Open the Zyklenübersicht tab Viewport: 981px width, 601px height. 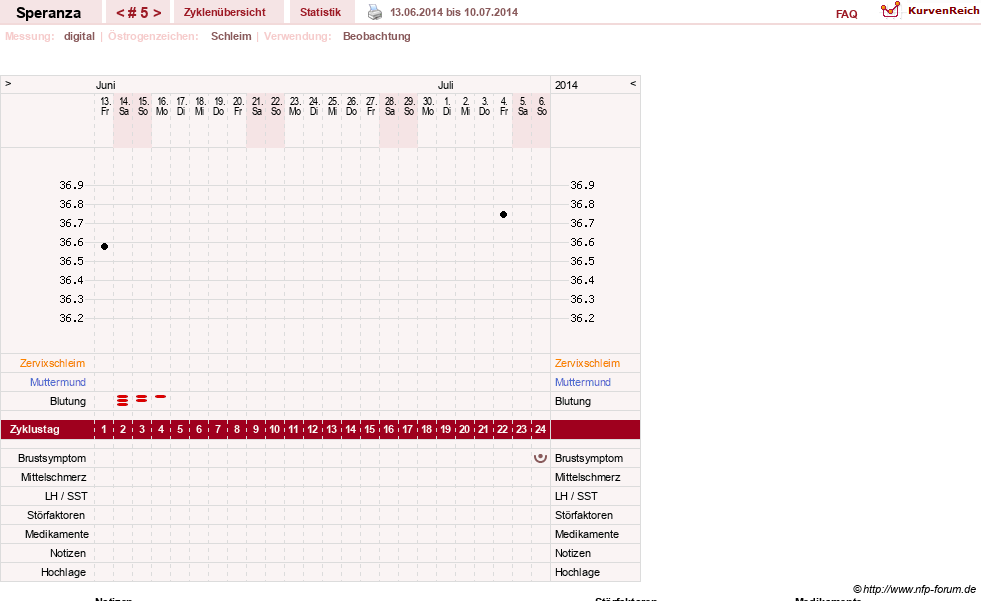point(225,12)
